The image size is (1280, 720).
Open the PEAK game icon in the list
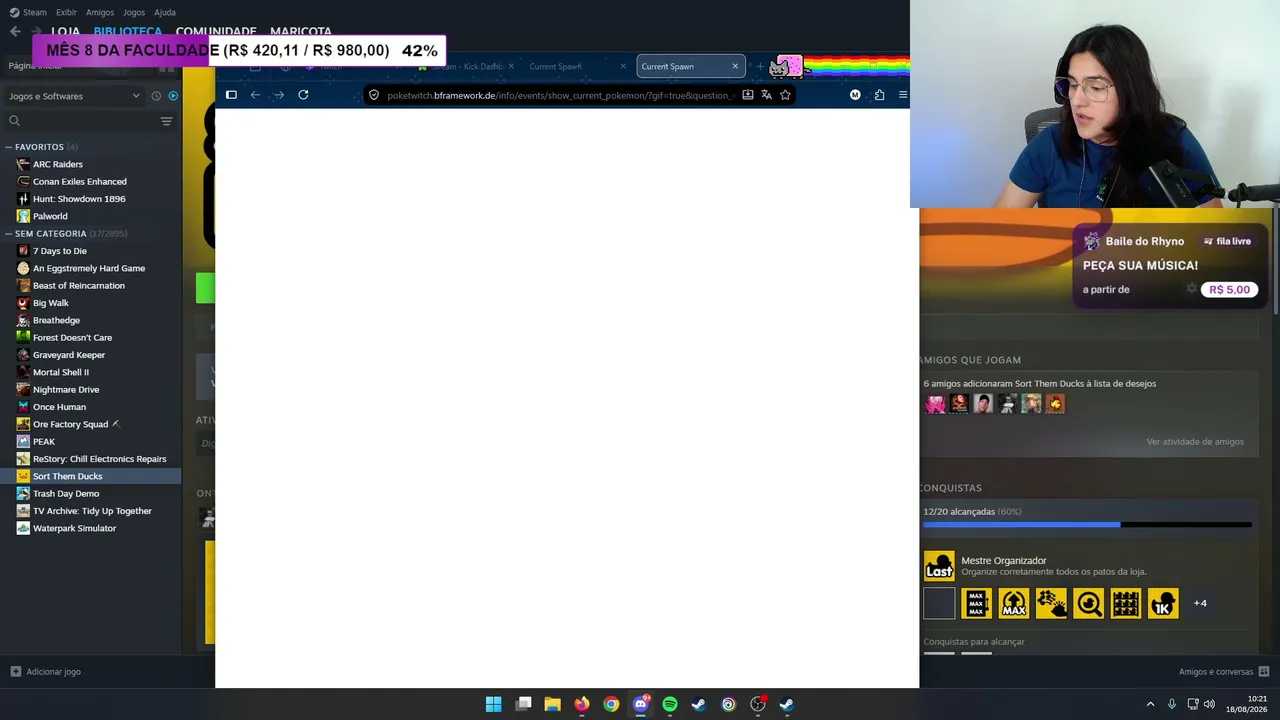coord(23,441)
